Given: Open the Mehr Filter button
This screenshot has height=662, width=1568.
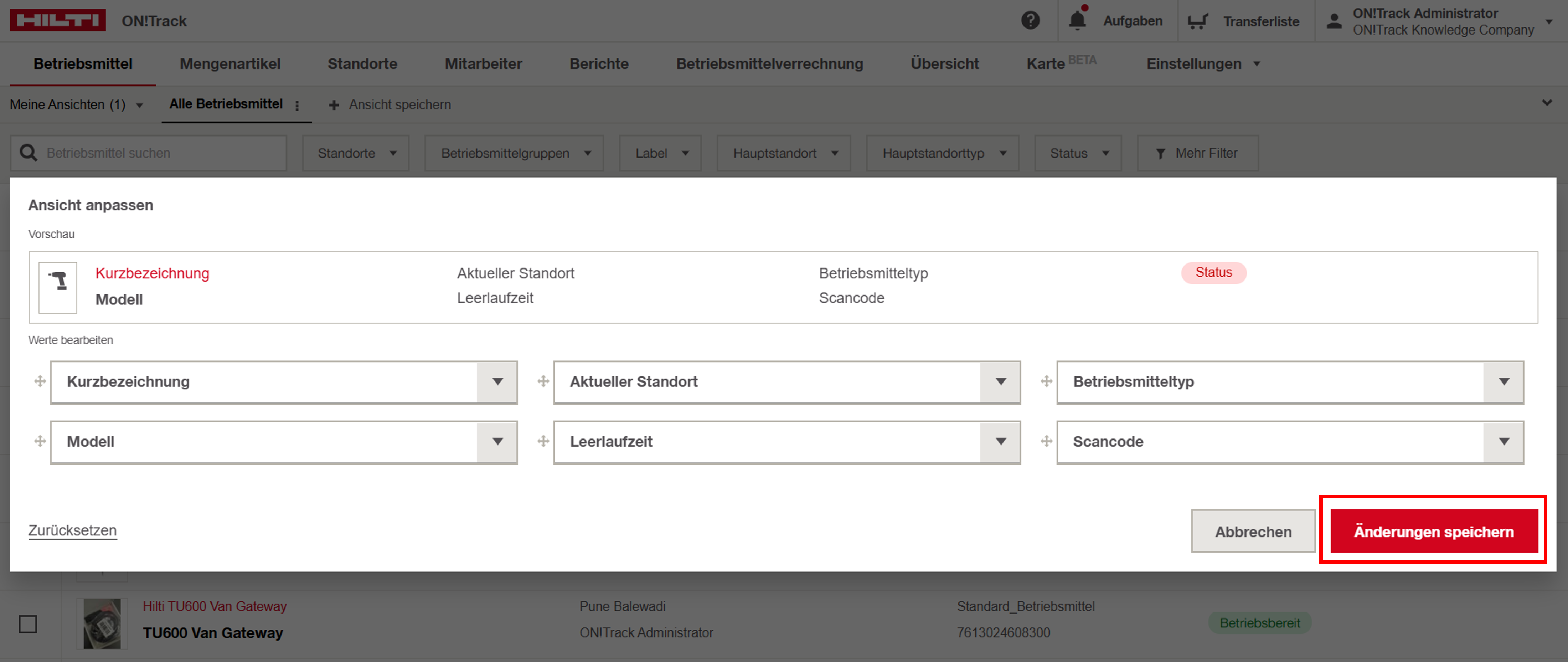Looking at the screenshot, I should pyautogui.click(x=1197, y=153).
